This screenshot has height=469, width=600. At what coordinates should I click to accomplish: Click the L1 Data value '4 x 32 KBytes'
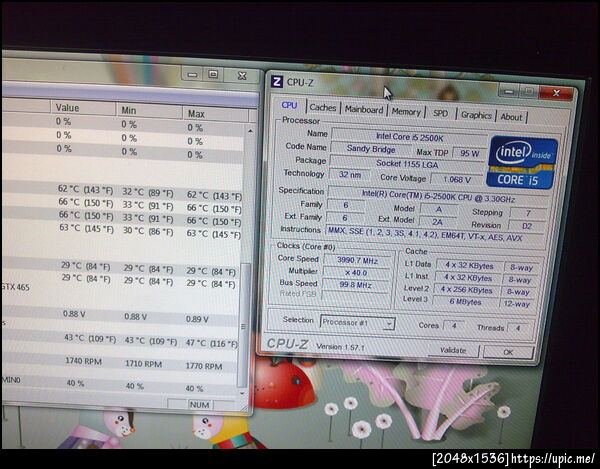tap(469, 266)
